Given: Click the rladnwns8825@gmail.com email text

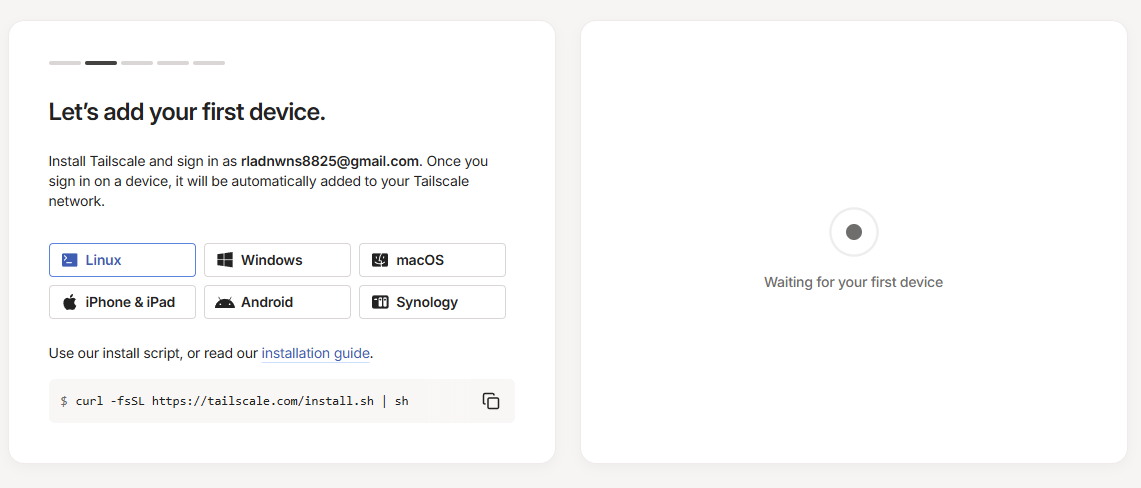Looking at the screenshot, I should click(x=330, y=161).
